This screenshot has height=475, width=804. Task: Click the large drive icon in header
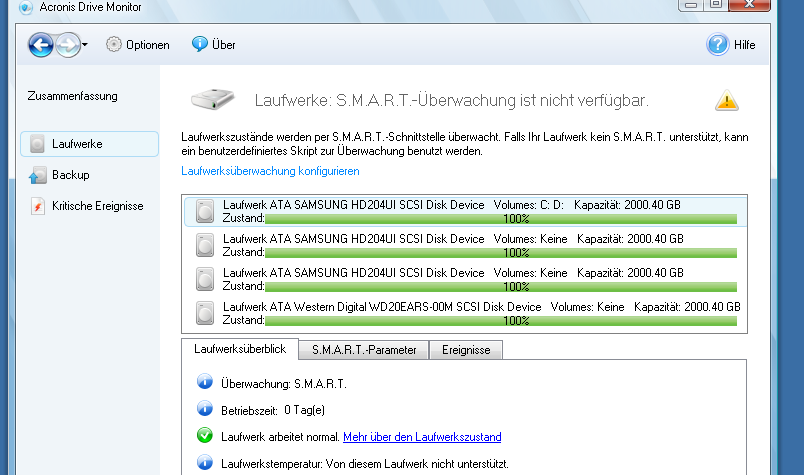[x=212, y=99]
